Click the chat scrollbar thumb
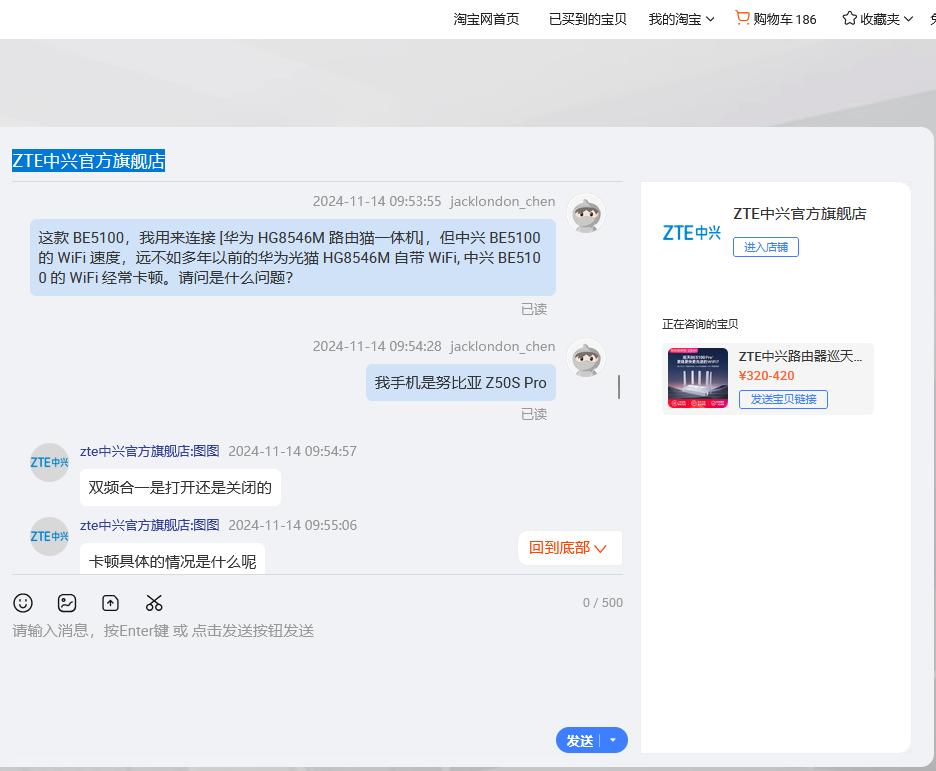The width and height of the screenshot is (936, 771). click(x=619, y=387)
